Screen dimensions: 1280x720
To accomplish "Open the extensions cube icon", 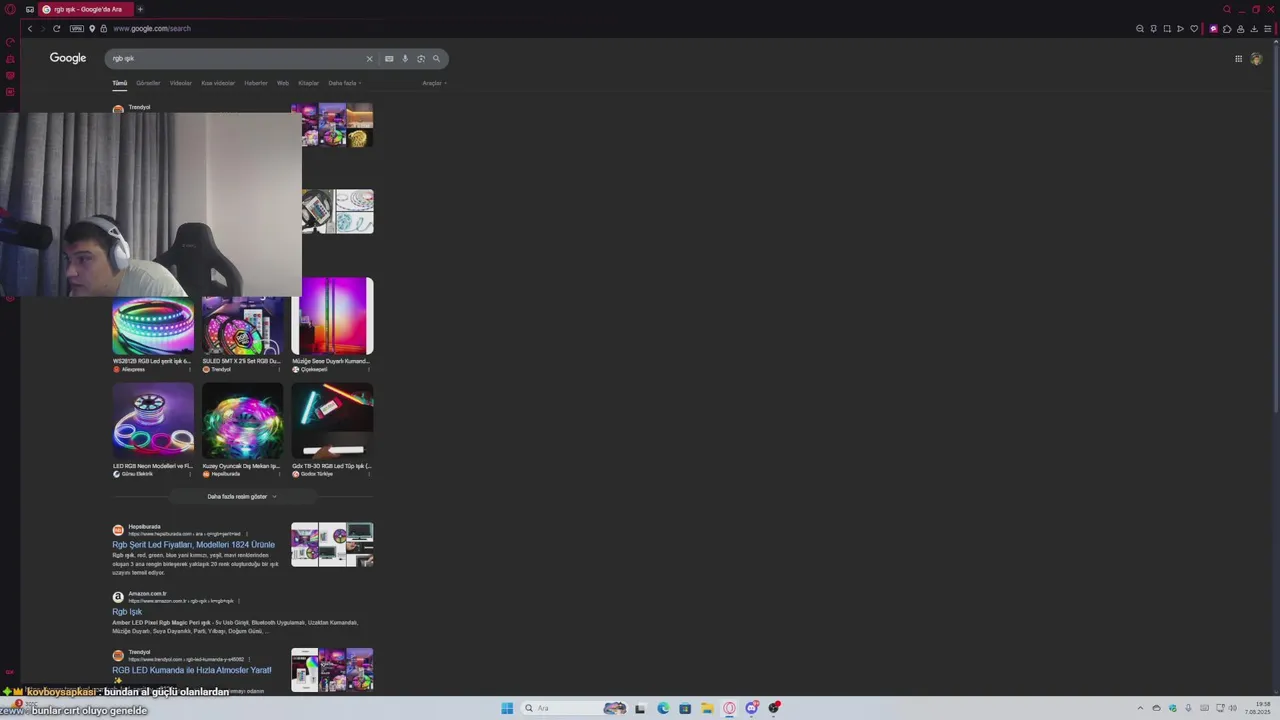I will point(1227,29).
